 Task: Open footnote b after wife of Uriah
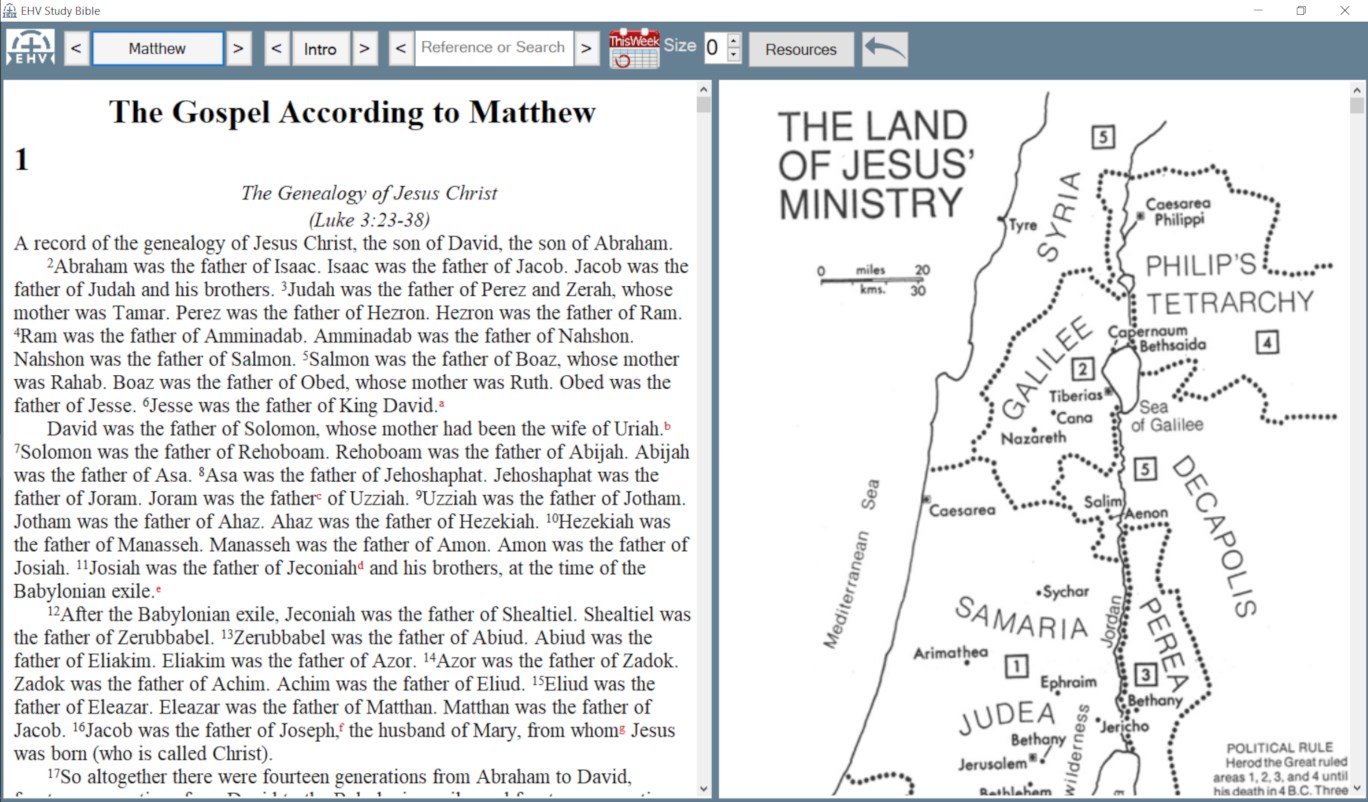point(668,424)
